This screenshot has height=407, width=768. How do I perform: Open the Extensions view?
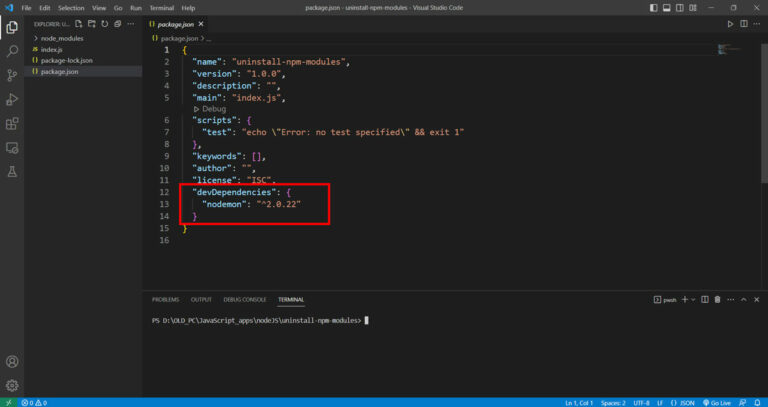click(12, 123)
